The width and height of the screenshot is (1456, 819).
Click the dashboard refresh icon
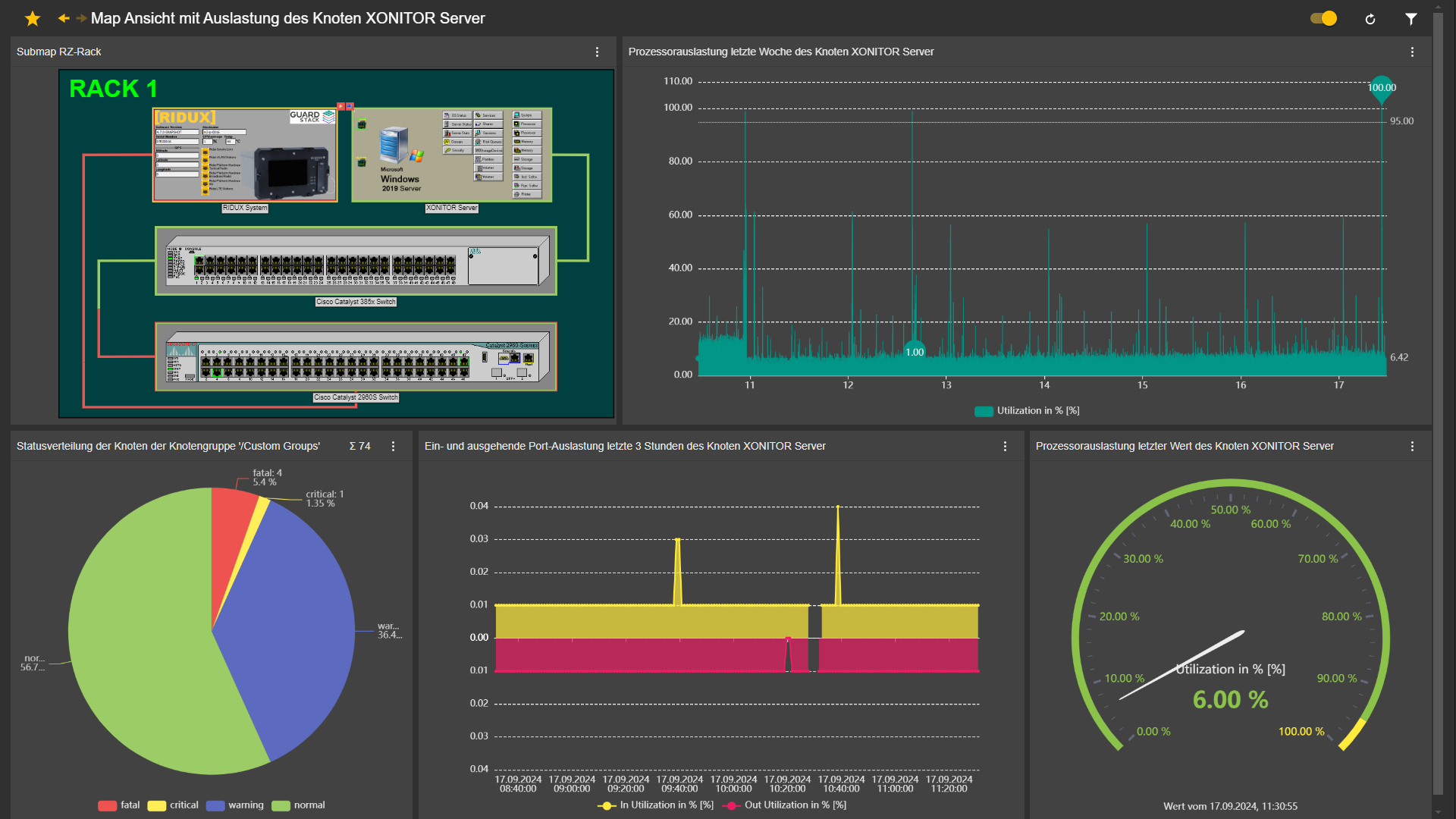coord(1370,19)
